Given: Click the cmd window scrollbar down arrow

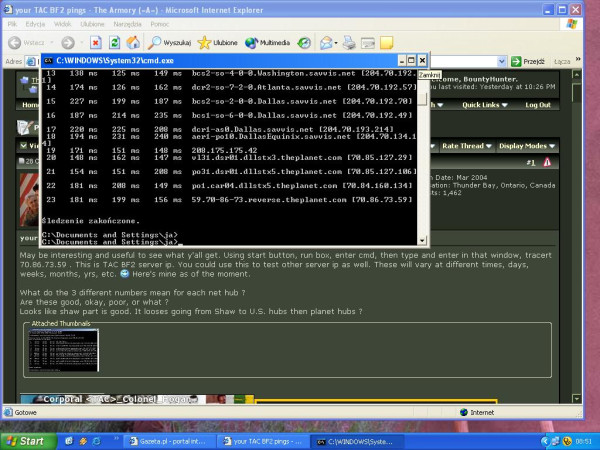Looking at the screenshot, I should (x=422, y=239).
